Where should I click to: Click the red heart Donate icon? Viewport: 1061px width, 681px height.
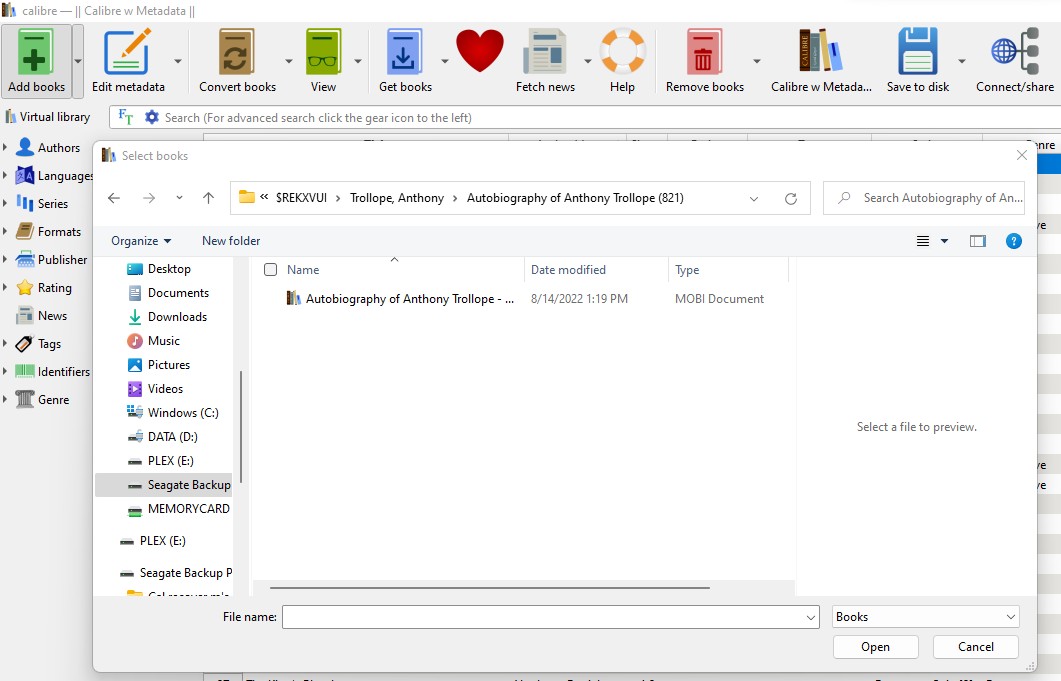tap(480, 51)
